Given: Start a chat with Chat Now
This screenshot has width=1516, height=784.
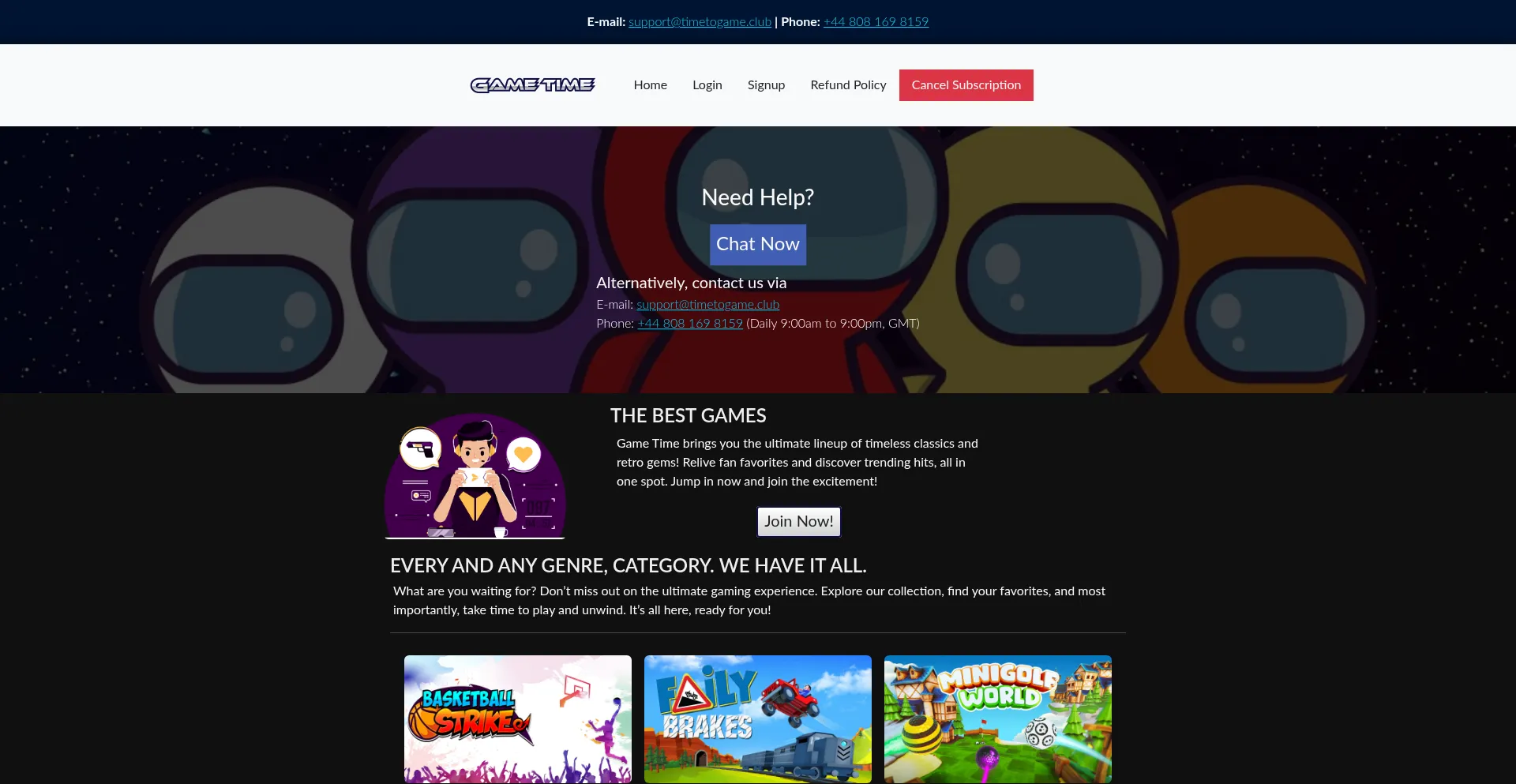Looking at the screenshot, I should (x=757, y=244).
